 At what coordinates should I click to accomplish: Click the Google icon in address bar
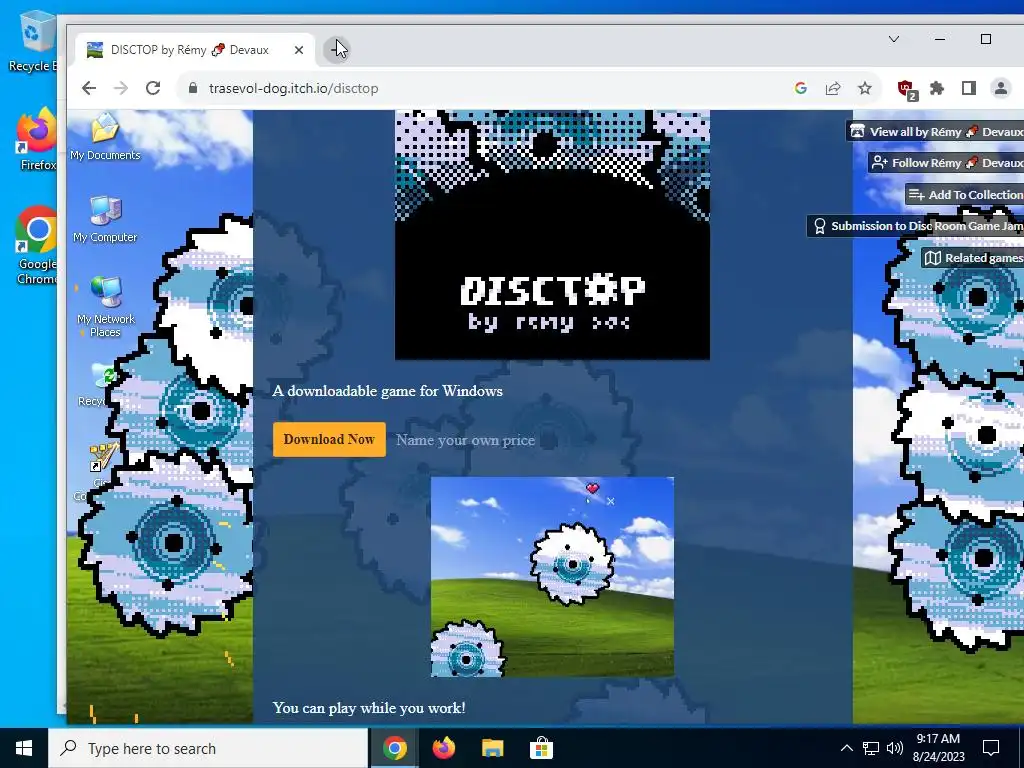pyautogui.click(x=801, y=88)
